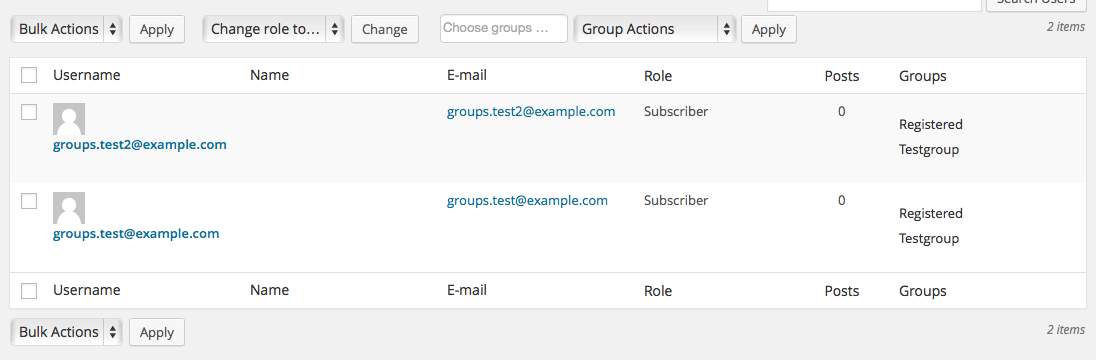This screenshot has height=360, width=1096.
Task: Click top '2 items' count
Action: [1066, 27]
